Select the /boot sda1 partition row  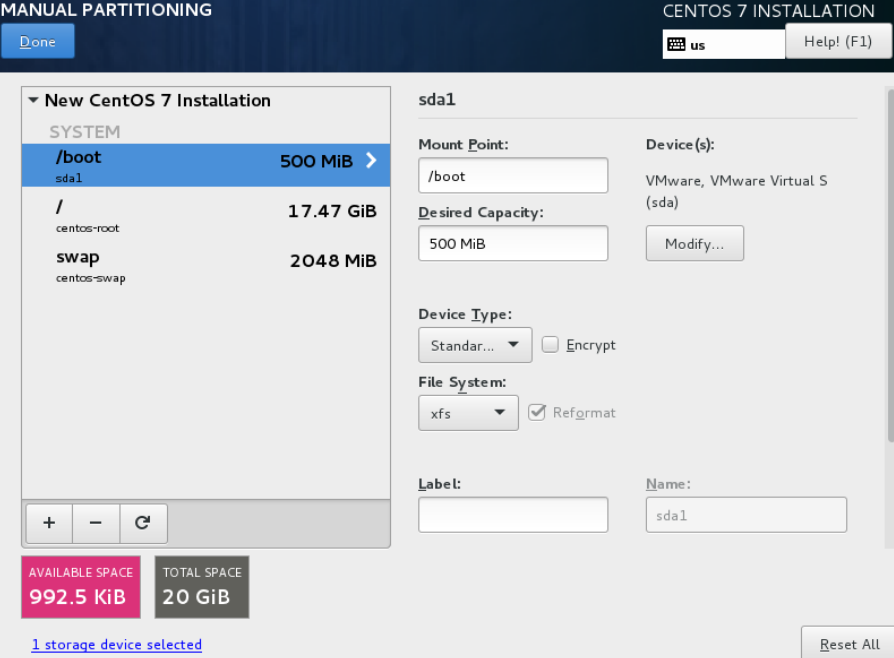click(206, 165)
